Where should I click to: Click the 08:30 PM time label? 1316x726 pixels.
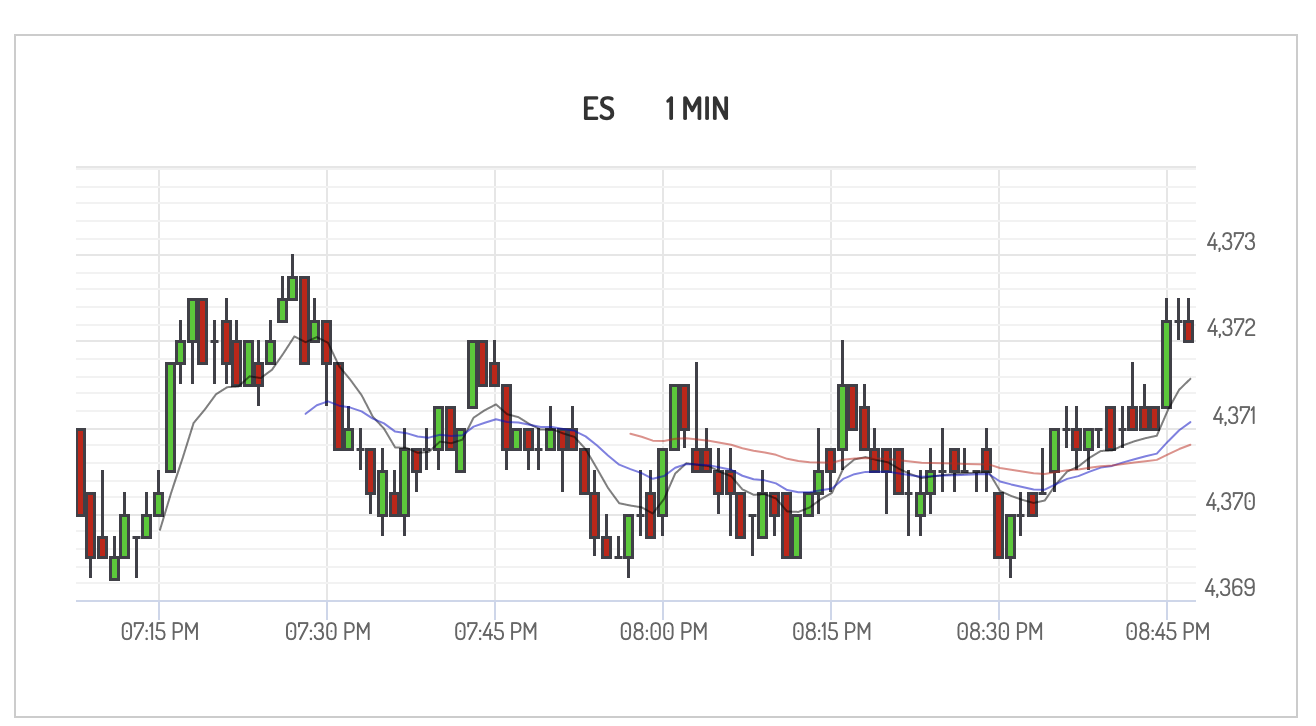click(x=999, y=632)
